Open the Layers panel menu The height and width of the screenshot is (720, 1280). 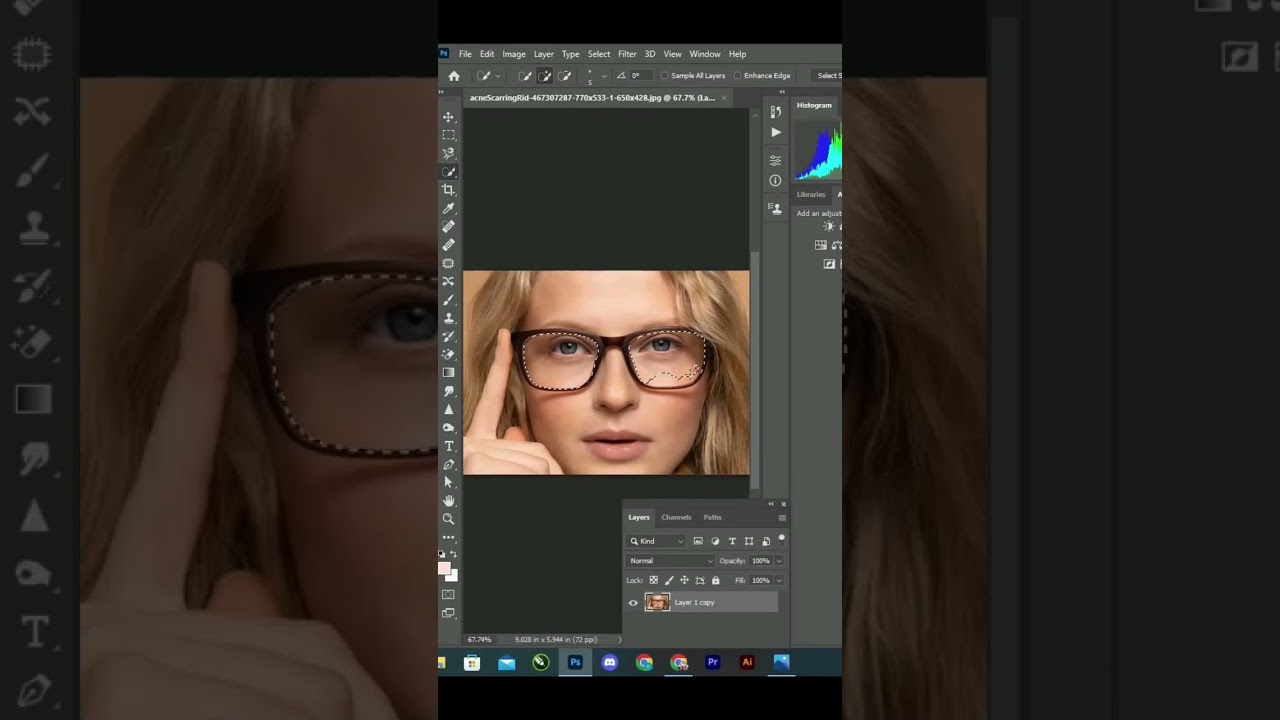click(x=782, y=518)
